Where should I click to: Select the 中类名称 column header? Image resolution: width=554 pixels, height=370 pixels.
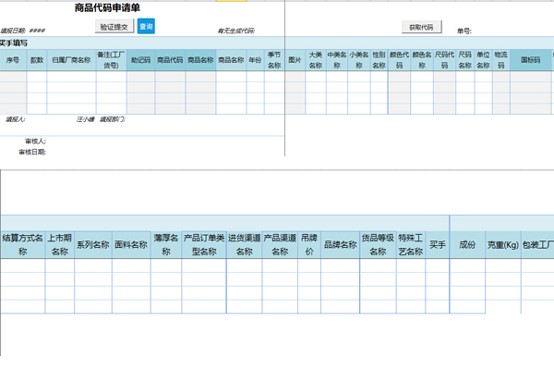click(x=337, y=60)
